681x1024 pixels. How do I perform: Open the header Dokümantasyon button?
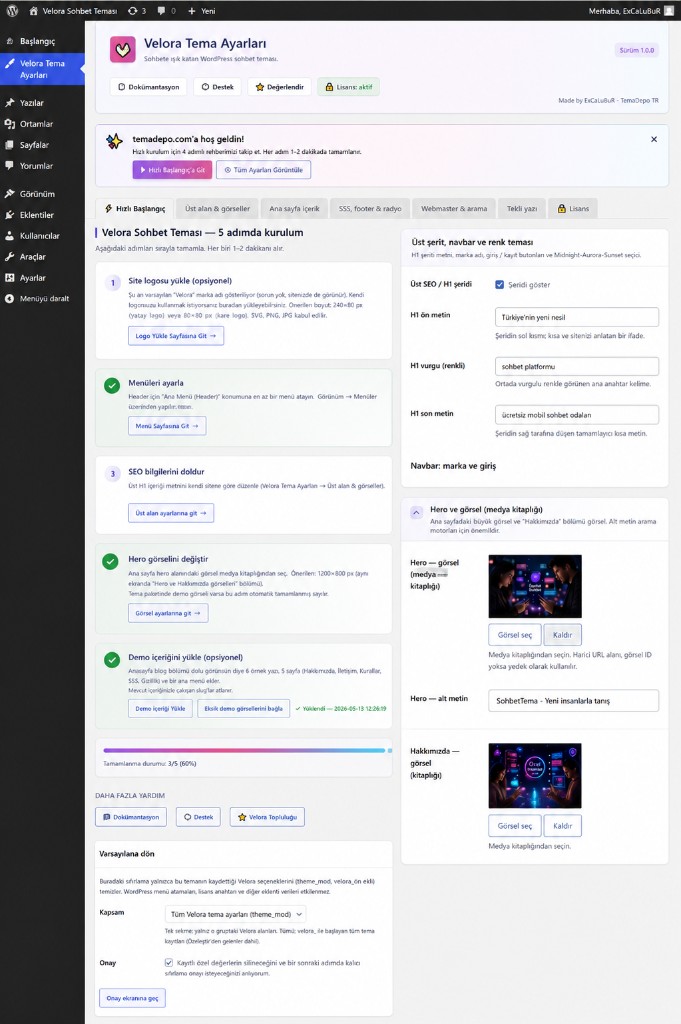148,87
